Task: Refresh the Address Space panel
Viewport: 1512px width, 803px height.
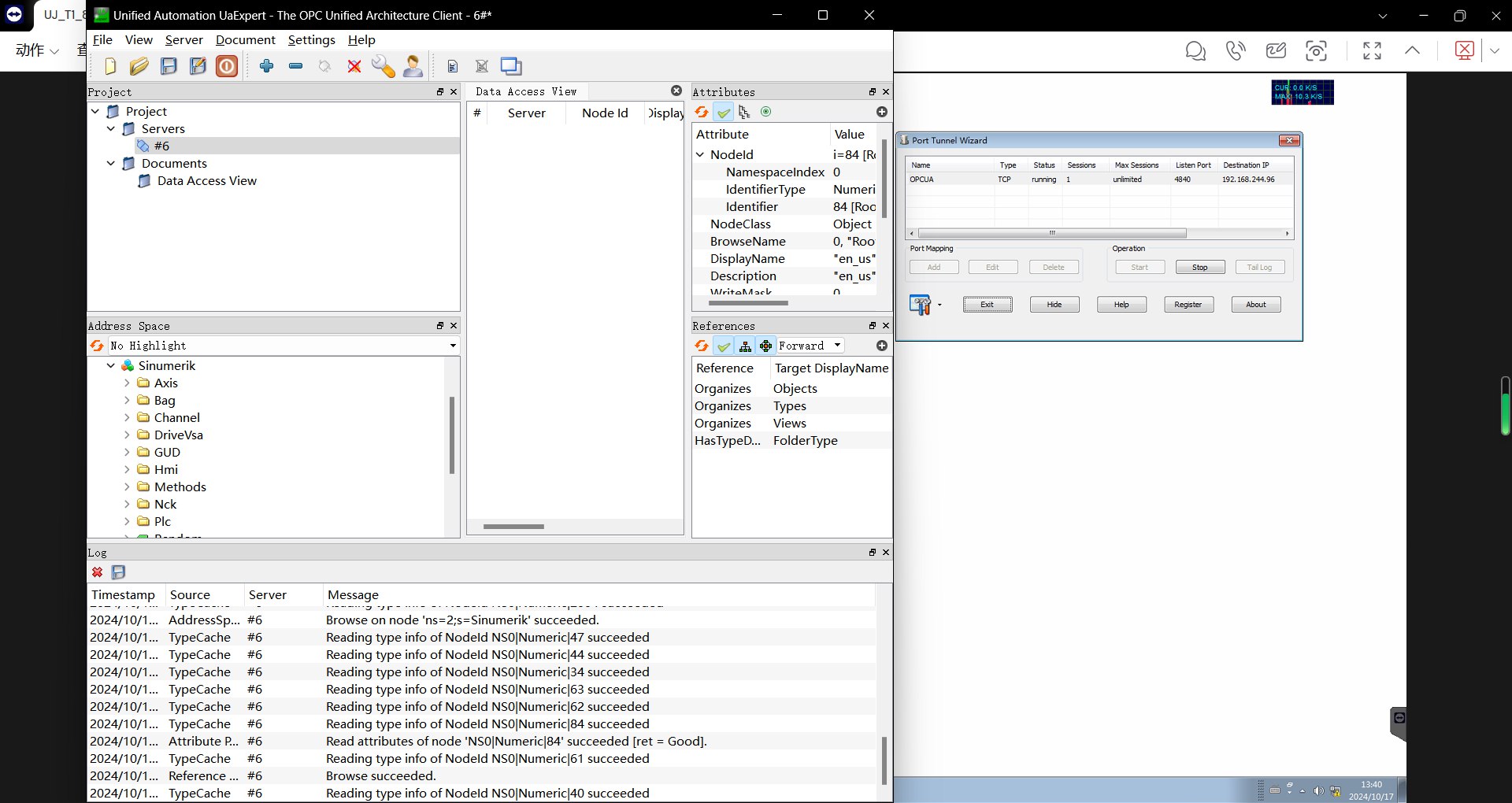Action: click(x=97, y=346)
